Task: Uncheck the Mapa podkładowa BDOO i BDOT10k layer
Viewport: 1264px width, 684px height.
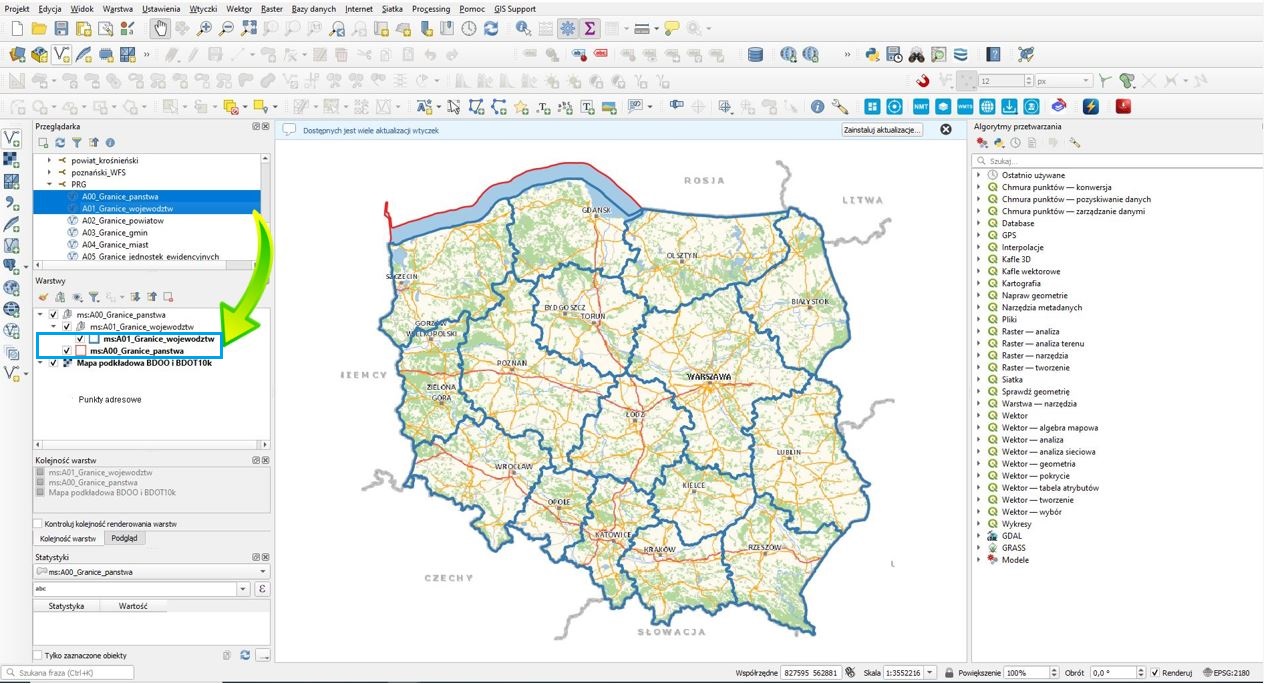Action: (53, 363)
